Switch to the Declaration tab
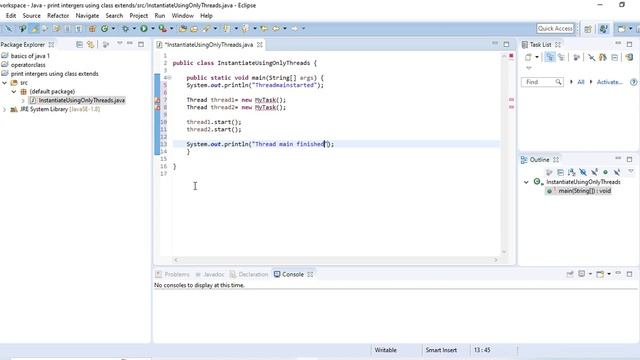640x360 pixels. tap(249, 274)
